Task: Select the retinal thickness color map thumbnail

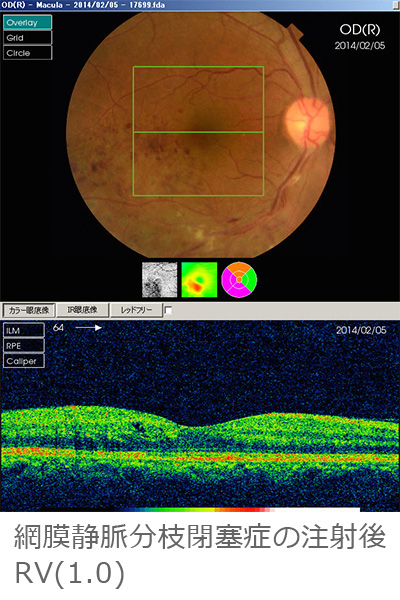Action: coord(199,280)
